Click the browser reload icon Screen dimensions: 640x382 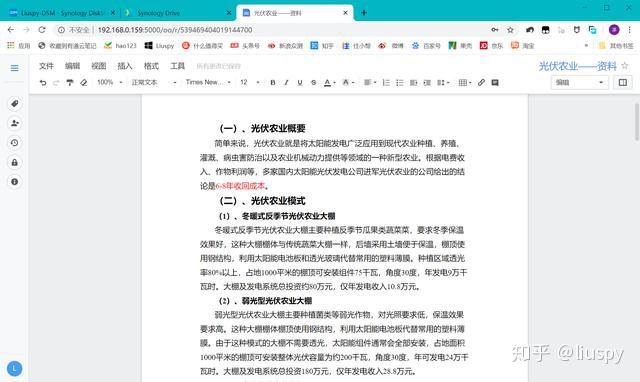coord(42,30)
